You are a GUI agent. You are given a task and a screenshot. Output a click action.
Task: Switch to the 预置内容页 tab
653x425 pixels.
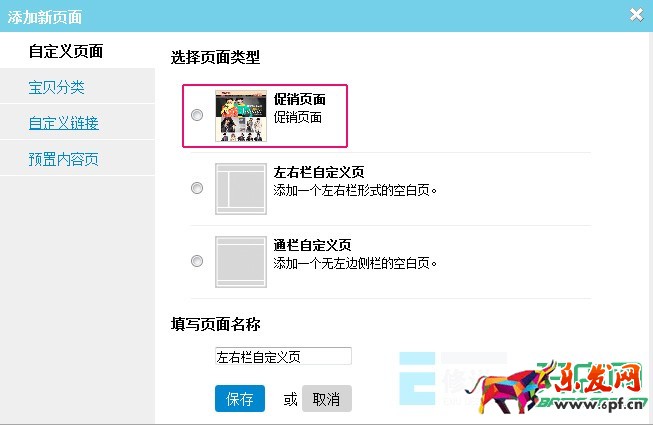point(63,159)
